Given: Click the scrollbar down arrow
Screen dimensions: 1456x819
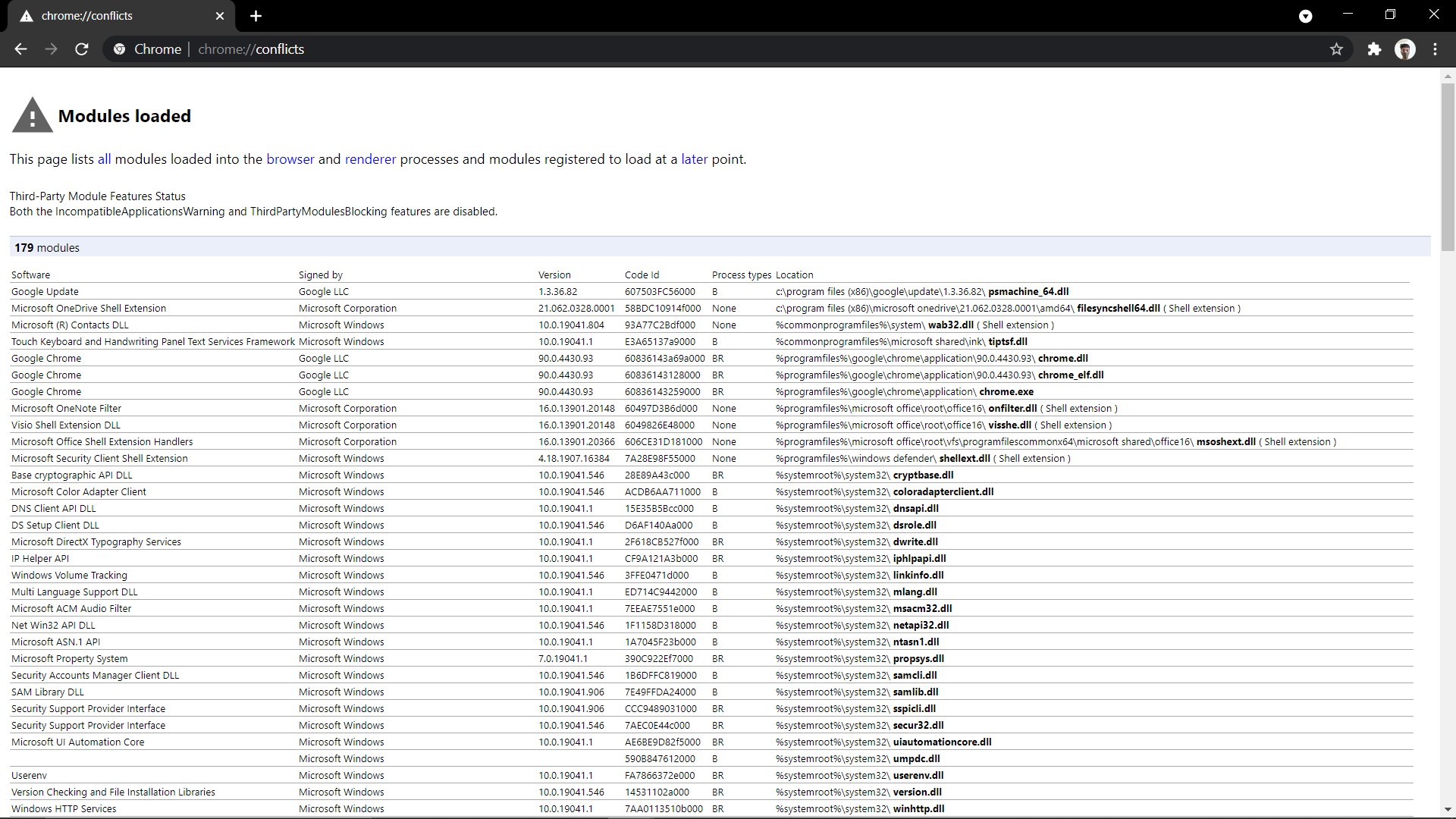Looking at the screenshot, I should tap(1448, 810).
